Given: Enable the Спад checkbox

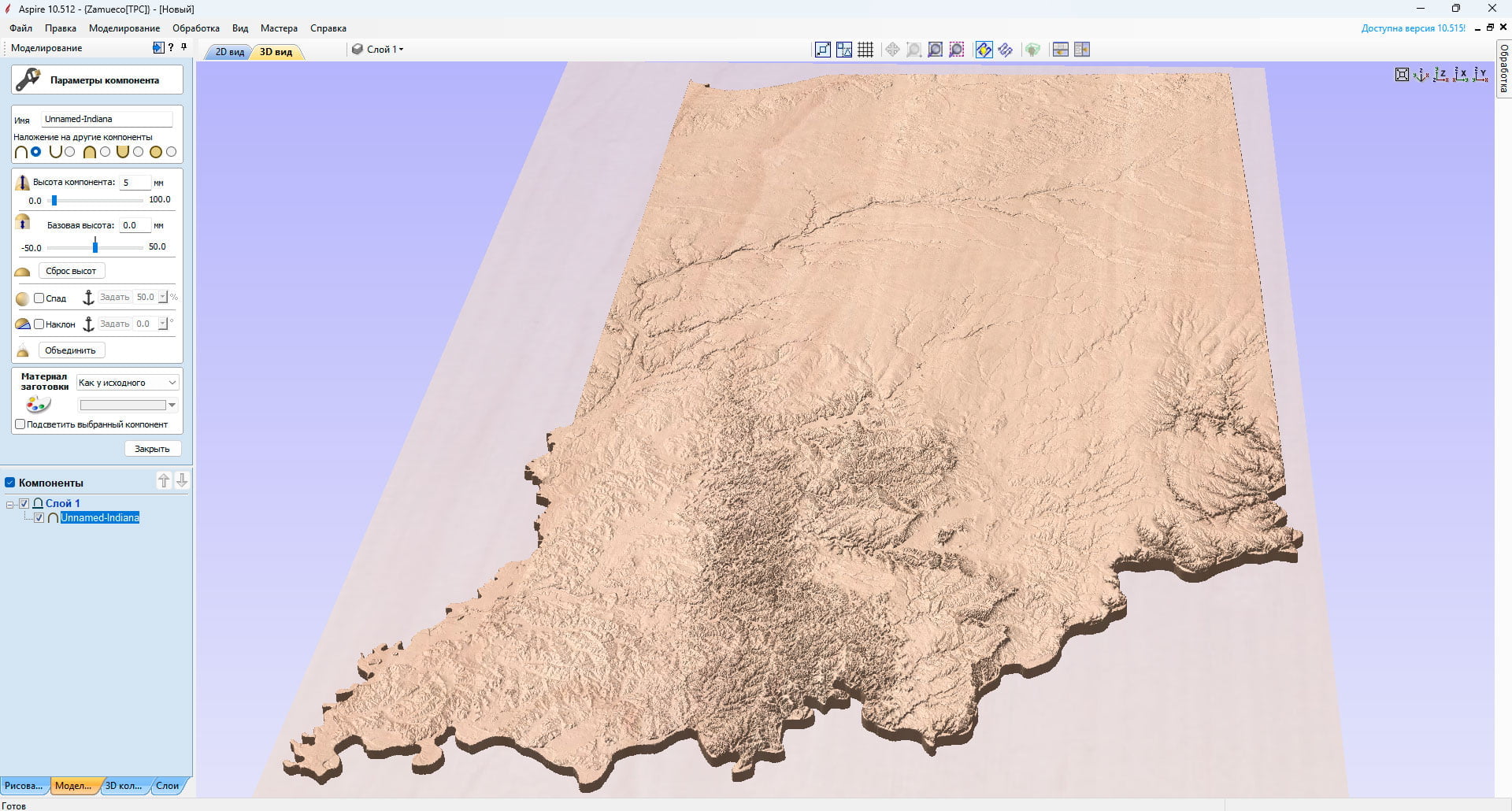Looking at the screenshot, I should pyautogui.click(x=39, y=298).
